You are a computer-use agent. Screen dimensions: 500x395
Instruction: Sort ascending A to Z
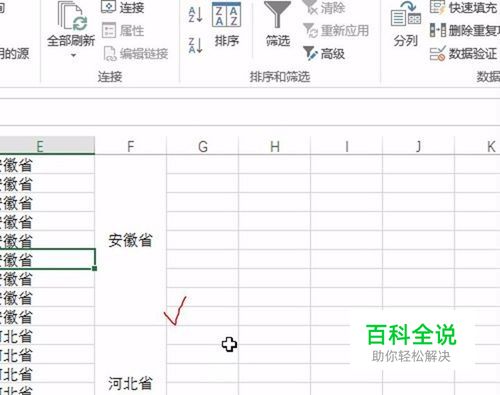tap(196, 14)
